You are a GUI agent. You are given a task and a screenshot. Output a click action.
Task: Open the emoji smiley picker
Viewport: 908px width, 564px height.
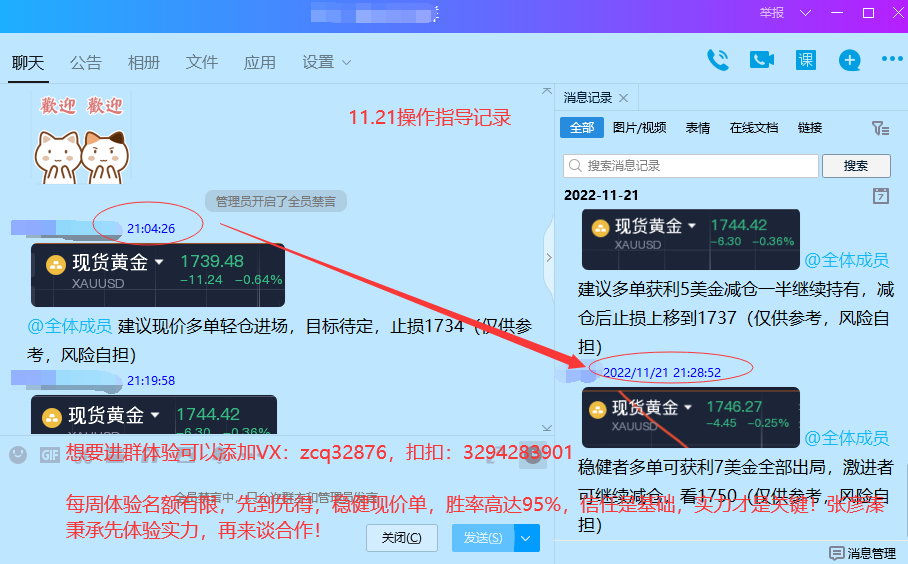18,455
